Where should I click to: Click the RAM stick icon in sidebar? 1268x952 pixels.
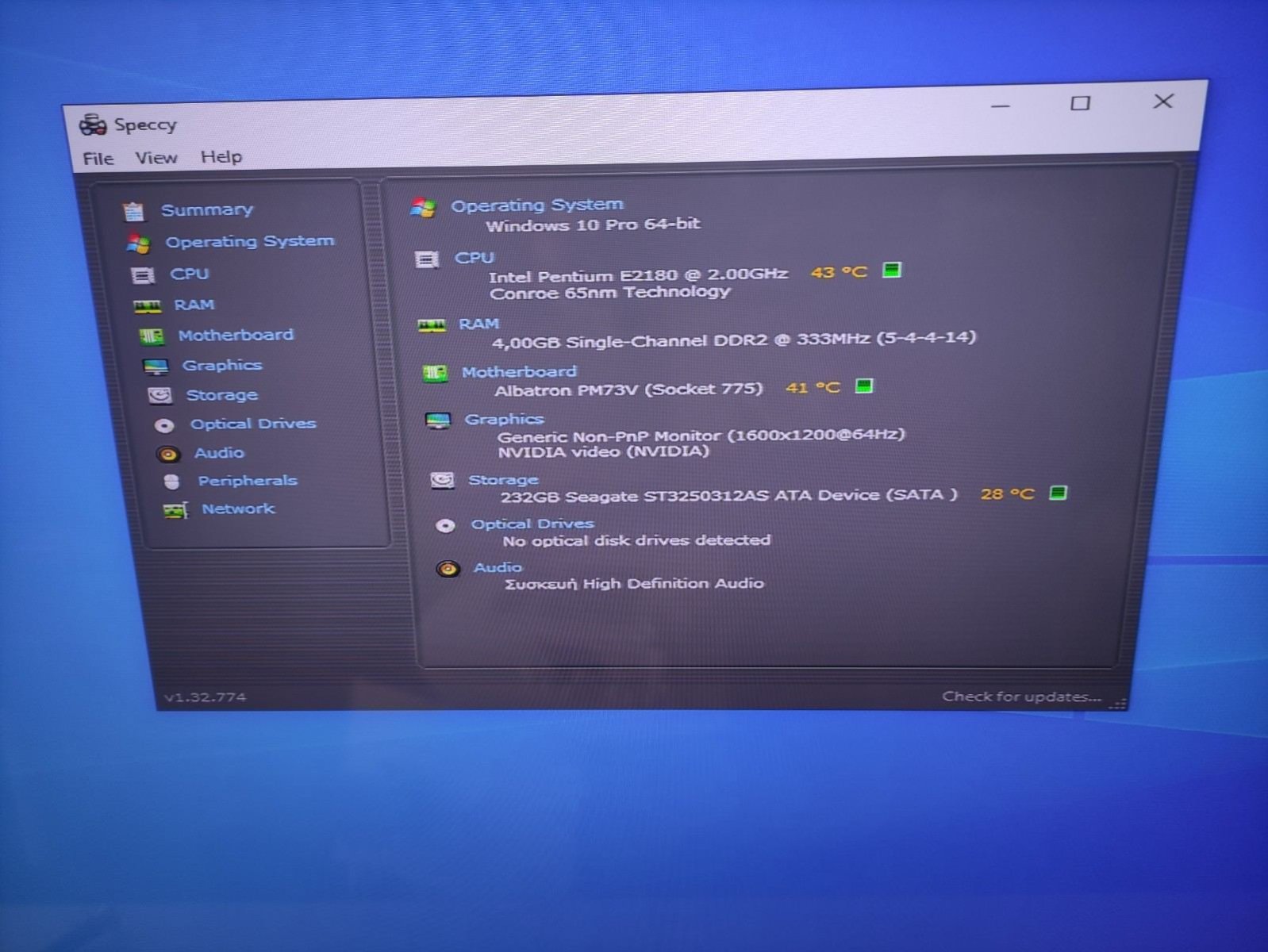[x=148, y=306]
